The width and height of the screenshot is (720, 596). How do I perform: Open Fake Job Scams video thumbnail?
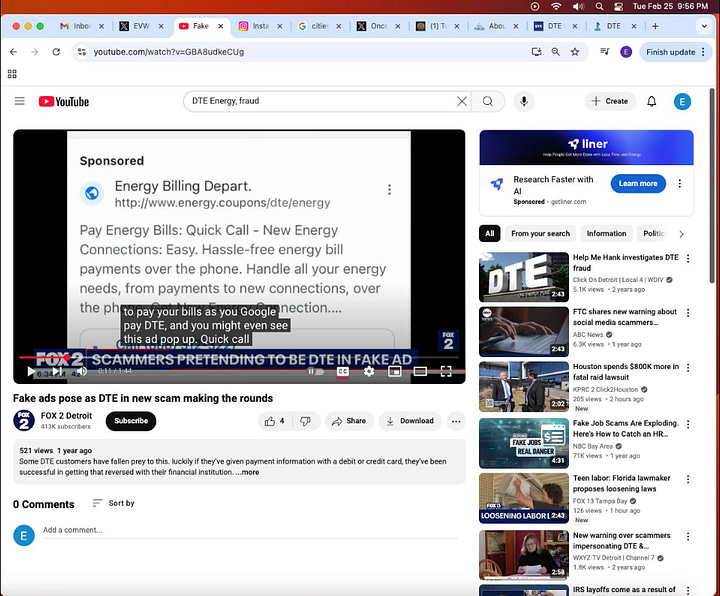(x=524, y=443)
